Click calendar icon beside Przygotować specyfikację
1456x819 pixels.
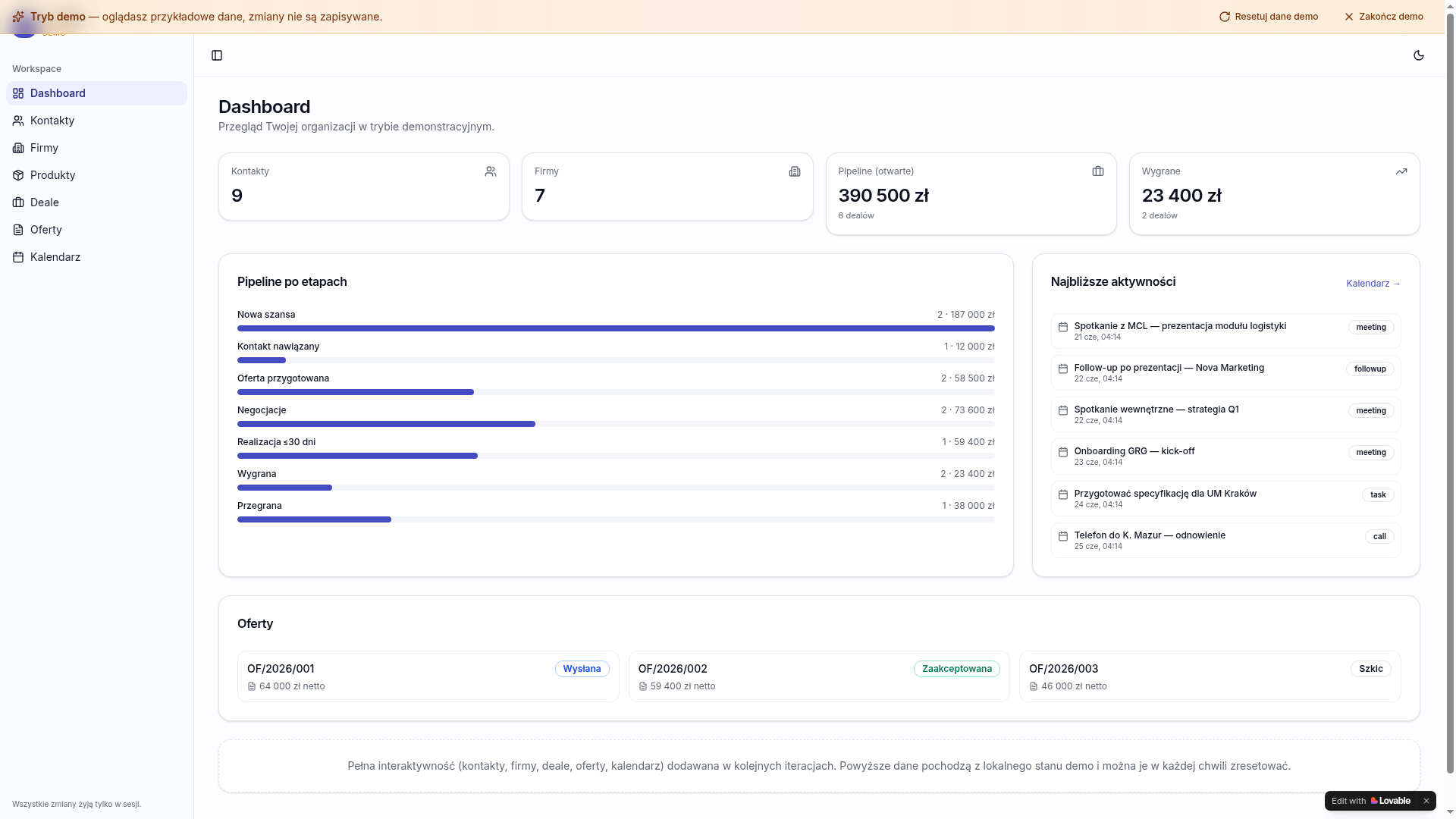pos(1063,494)
